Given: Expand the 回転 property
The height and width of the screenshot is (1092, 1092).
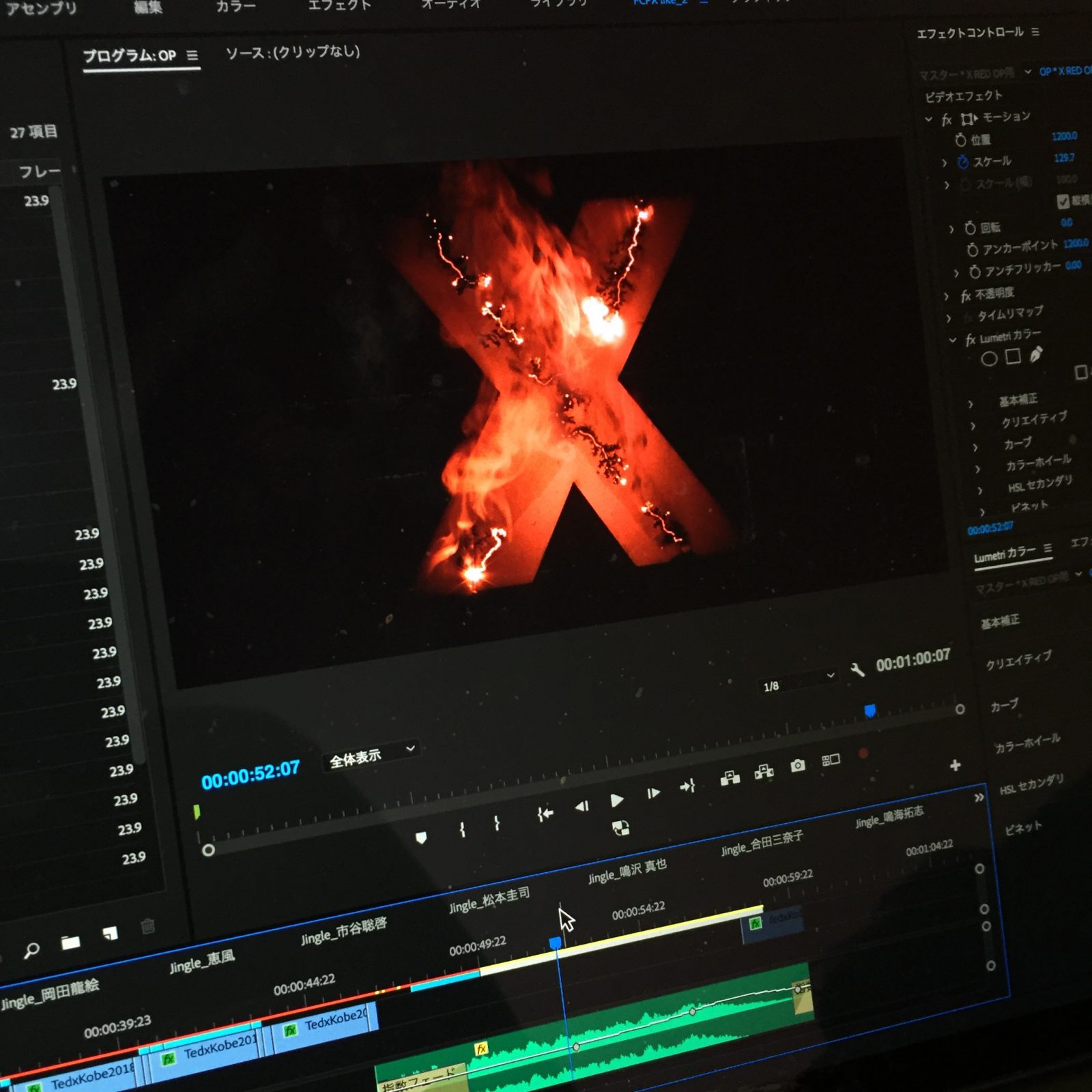Looking at the screenshot, I should click(951, 229).
